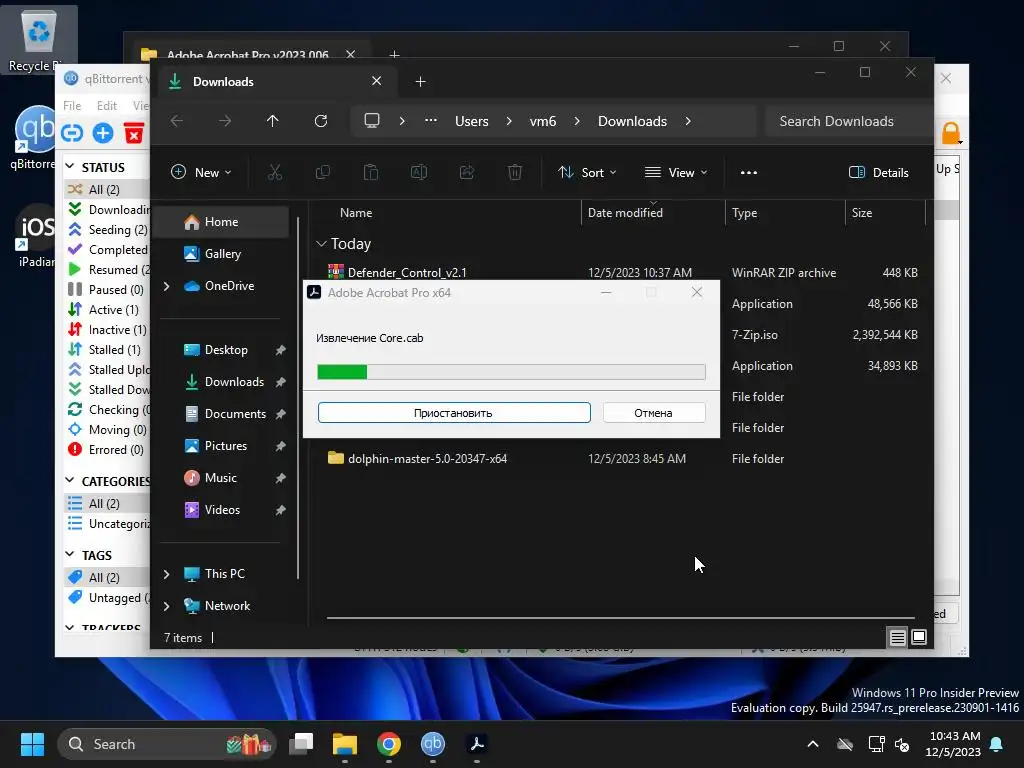Open the breadcrumb ellipsis in address bar
Screen dimensions: 1024x768
click(x=431, y=121)
